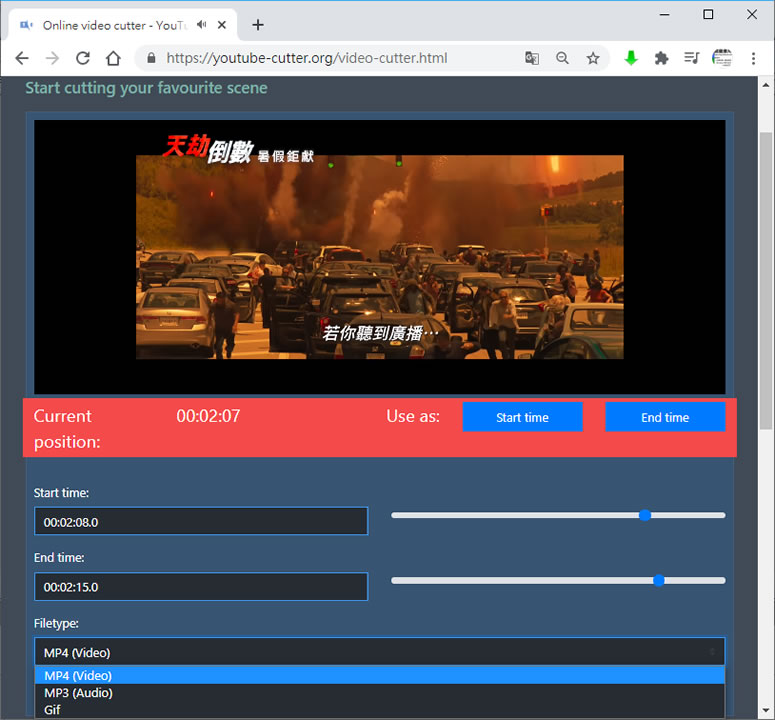Bookmark this page with the star icon
The image size is (775, 720).
pyautogui.click(x=593, y=58)
